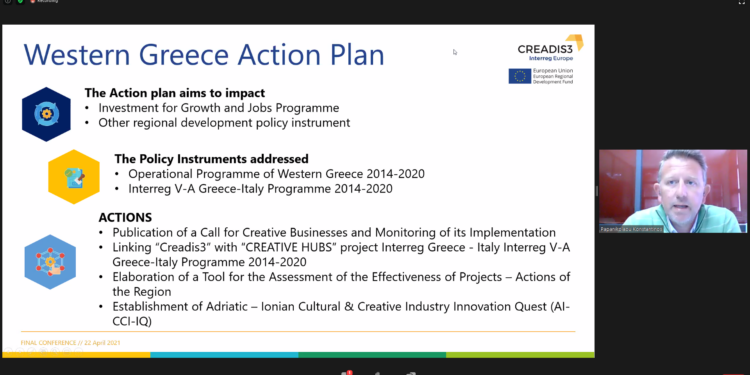
Task: Click the light blue hexagon network icon
Action: point(50,262)
